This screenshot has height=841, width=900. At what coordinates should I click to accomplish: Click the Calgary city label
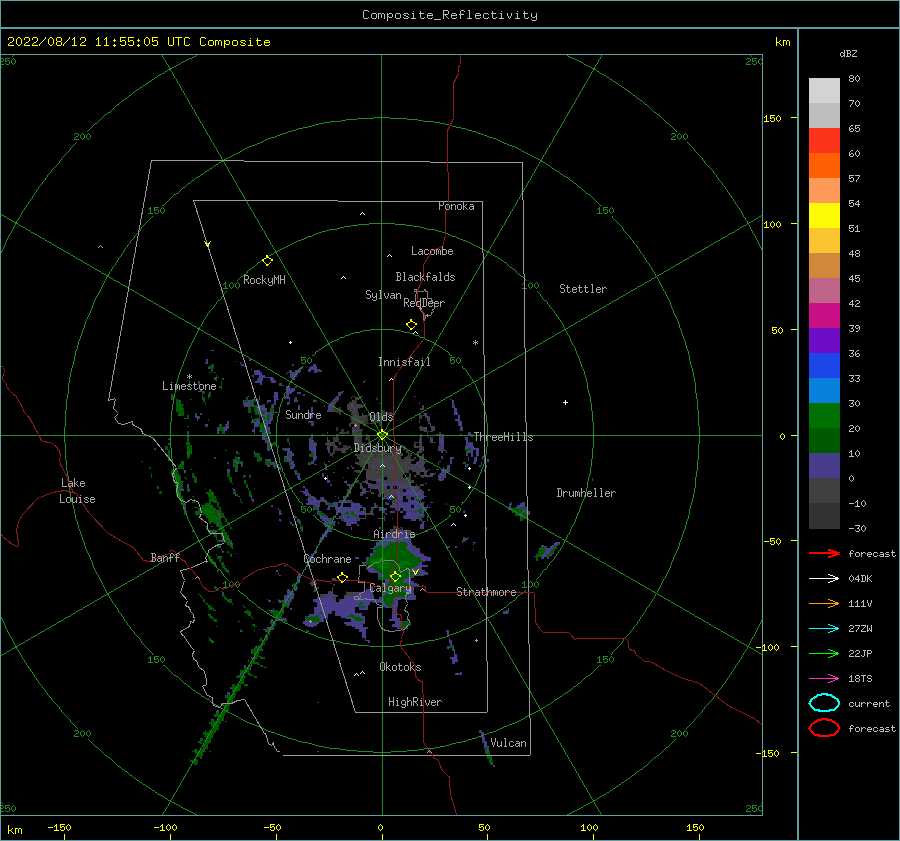(x=390, y=588)
